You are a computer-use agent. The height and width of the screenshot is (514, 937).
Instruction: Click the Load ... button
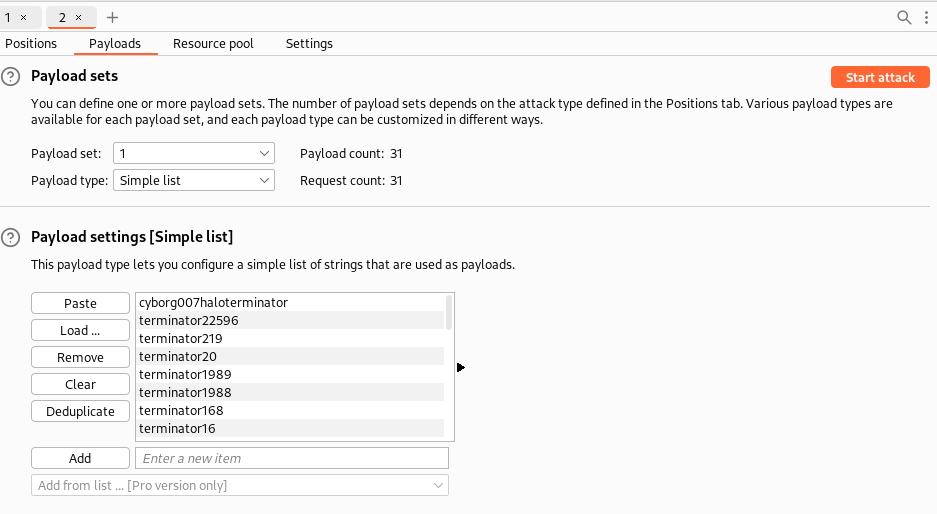click(80, 330)
